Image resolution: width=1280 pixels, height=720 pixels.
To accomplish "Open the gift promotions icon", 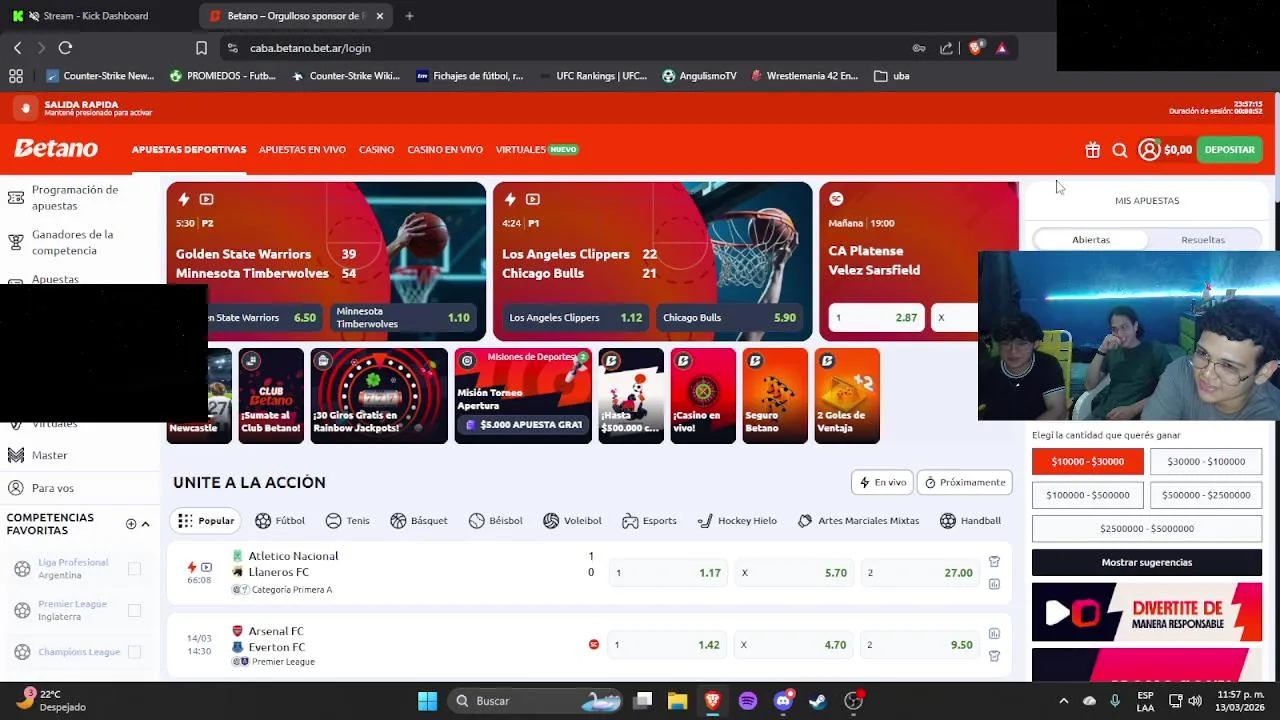I will tap(1092, 150).
